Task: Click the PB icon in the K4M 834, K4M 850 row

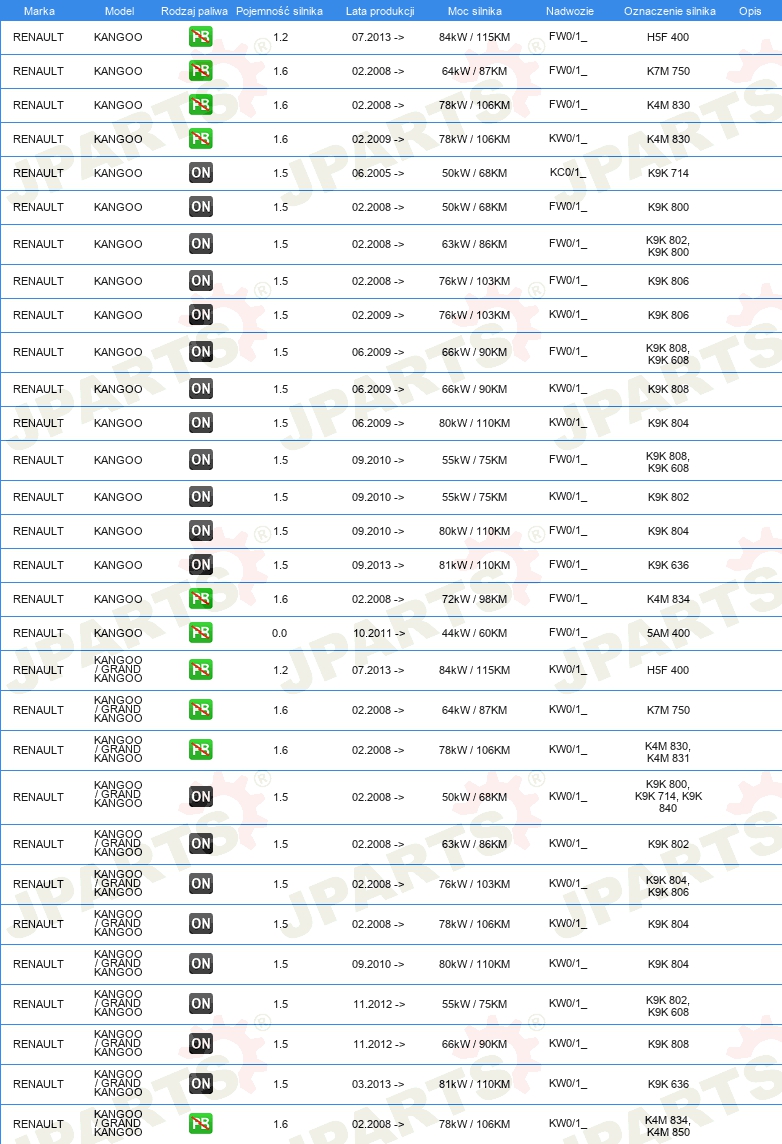Action: coord(201,1124)
